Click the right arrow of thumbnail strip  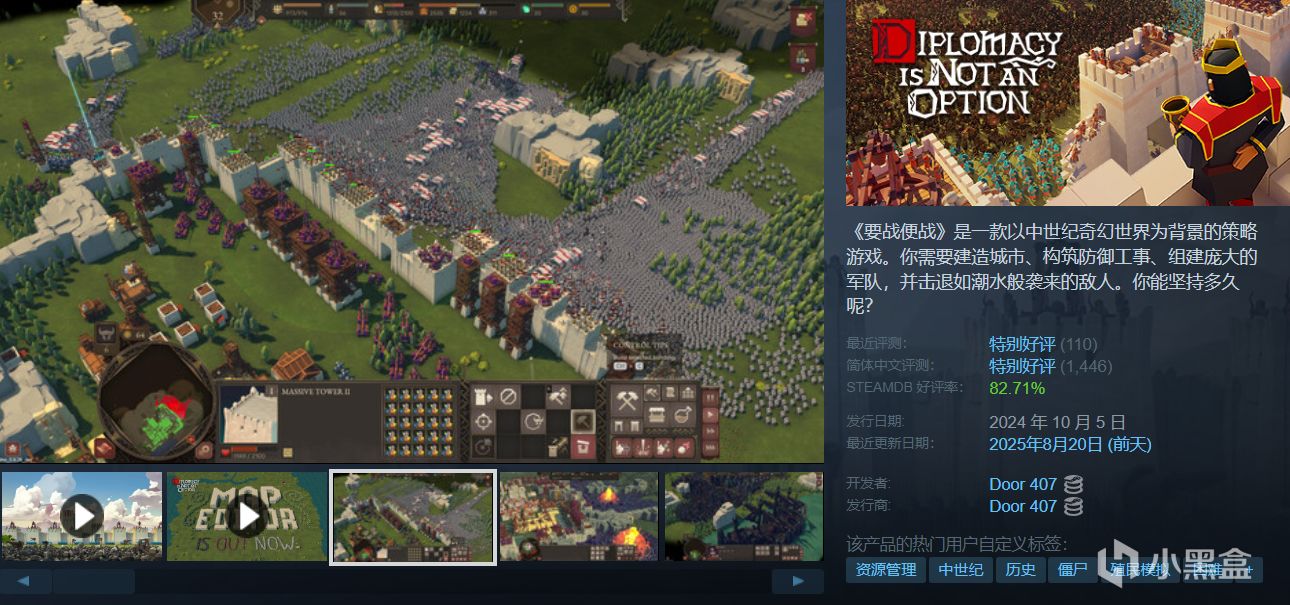point(797,581)
